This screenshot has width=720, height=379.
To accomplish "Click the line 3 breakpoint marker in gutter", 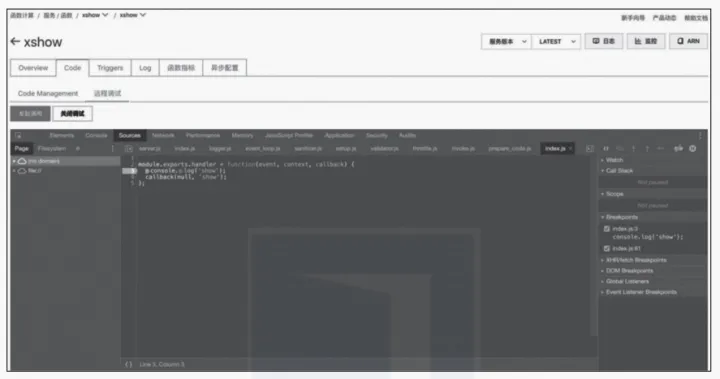I will (129, 171).
